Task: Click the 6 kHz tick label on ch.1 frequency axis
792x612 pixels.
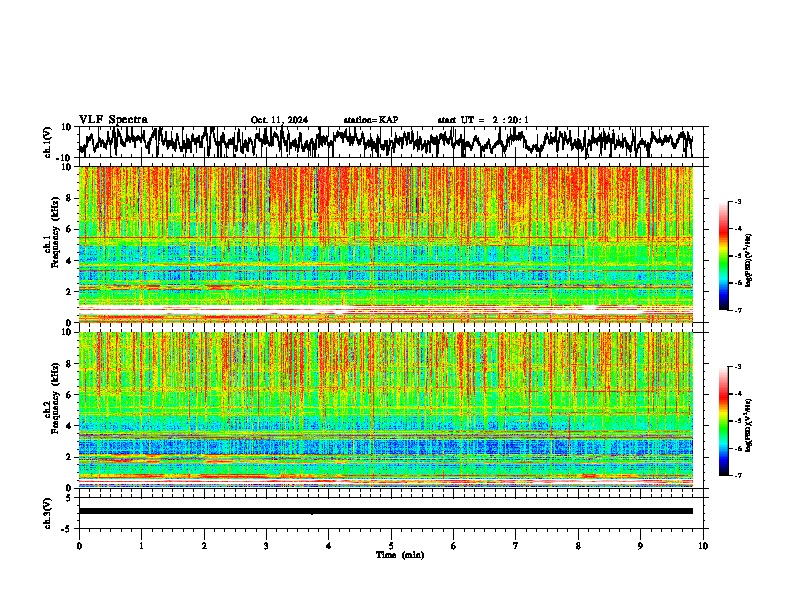Action: coord(69,229)
